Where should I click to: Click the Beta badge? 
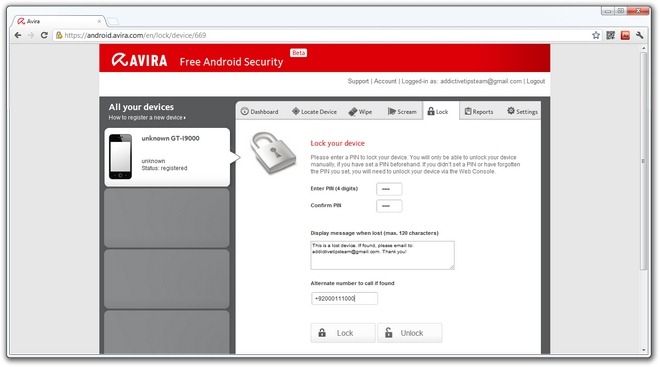pos(298,53)
